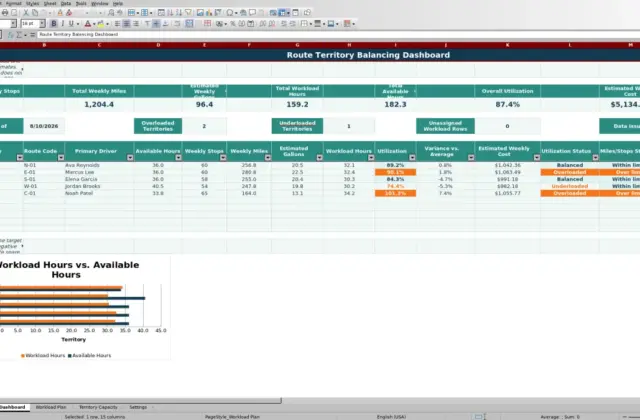Image resolution: width=640 pixels, height=420 pixels.
Task: Click the Sort Ascending icon
Action: pos(170,13)
